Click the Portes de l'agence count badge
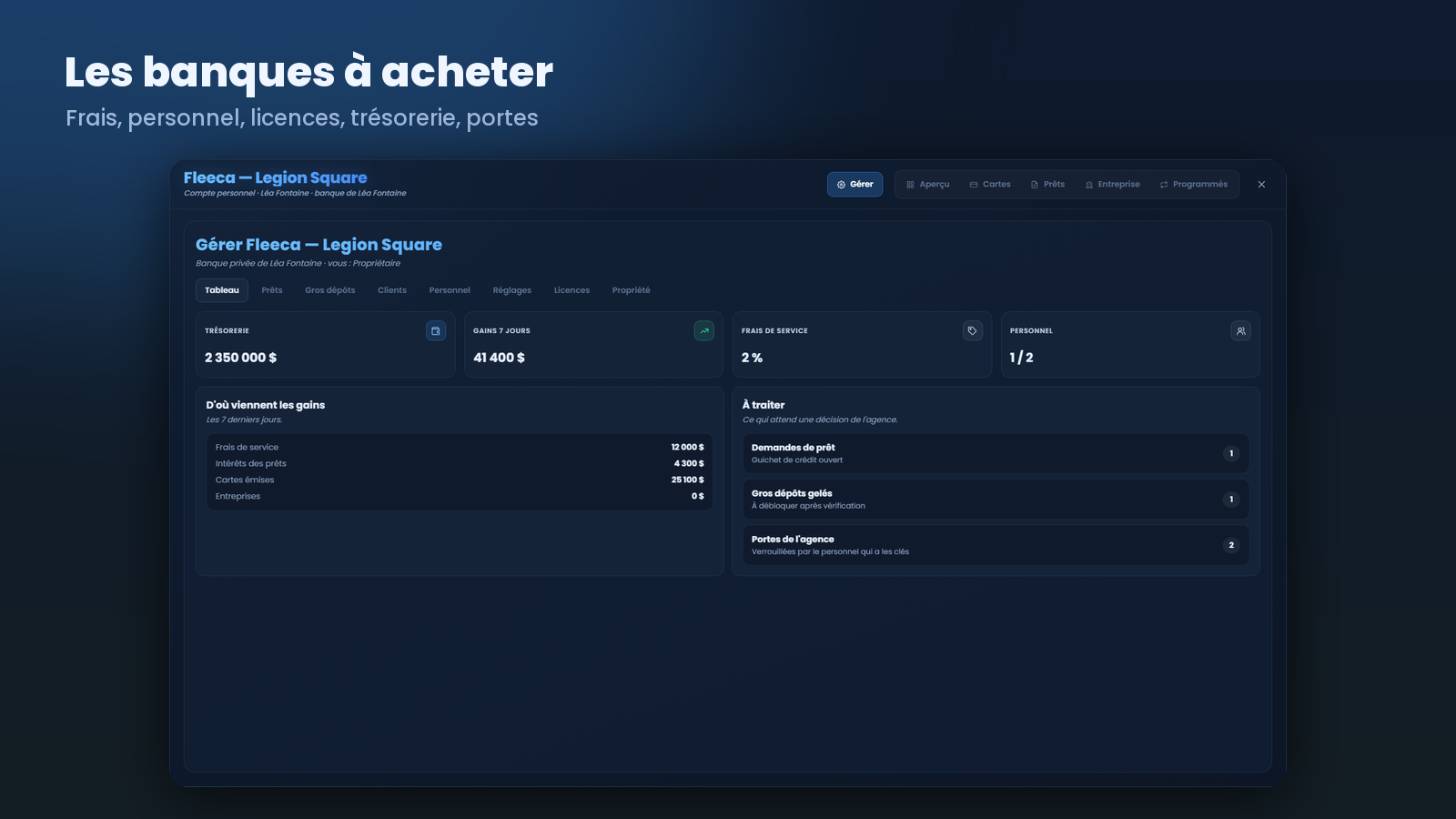 click(1231, 545)
